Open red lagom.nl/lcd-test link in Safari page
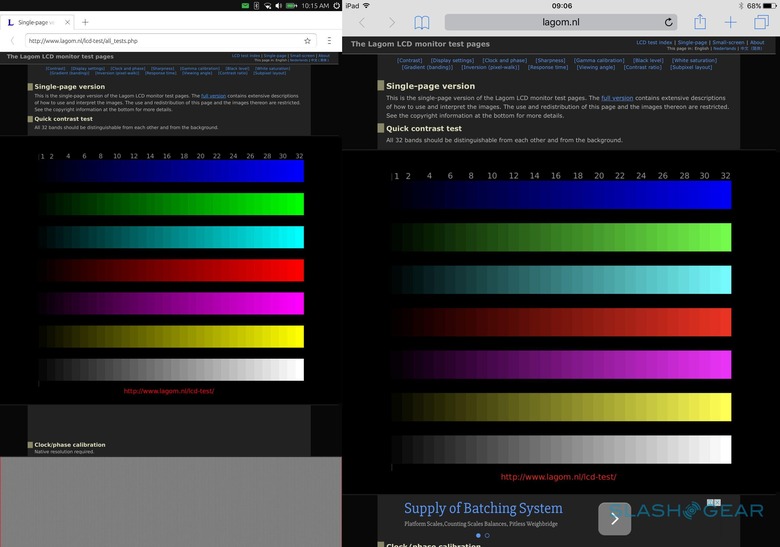 click(558, 476)
